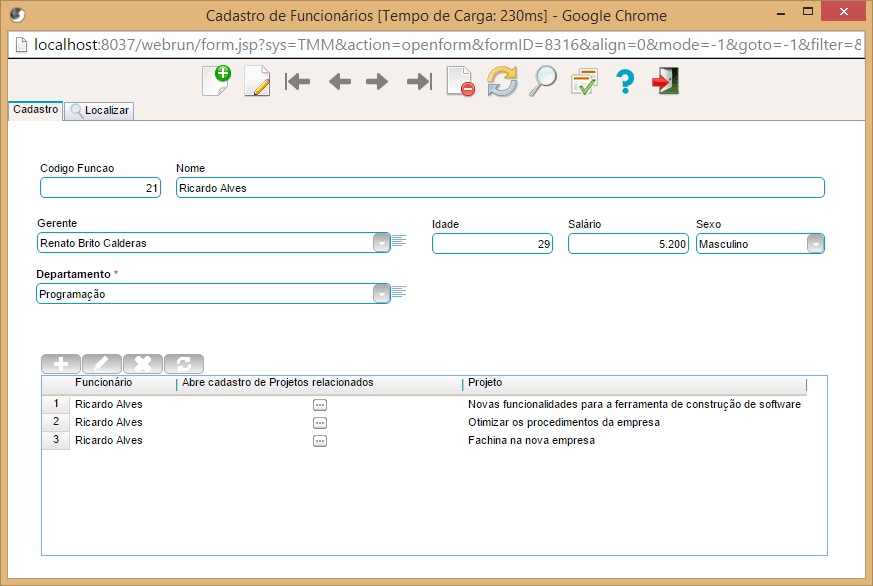Navigate to the previous record

[340, 82]
